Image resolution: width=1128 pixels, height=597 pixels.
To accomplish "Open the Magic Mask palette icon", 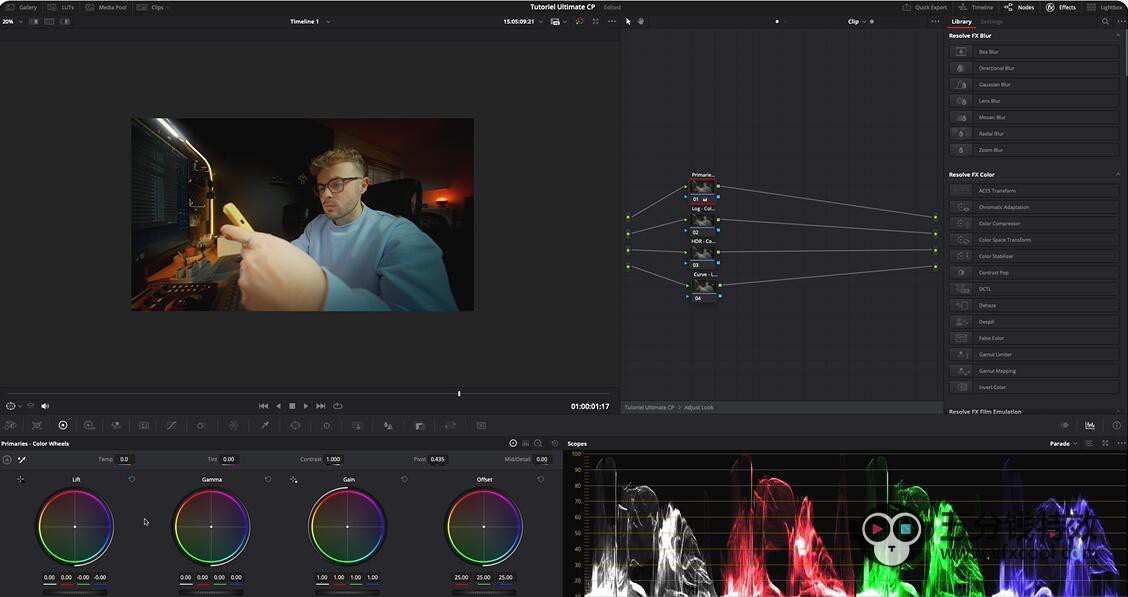I will (358, 426).
